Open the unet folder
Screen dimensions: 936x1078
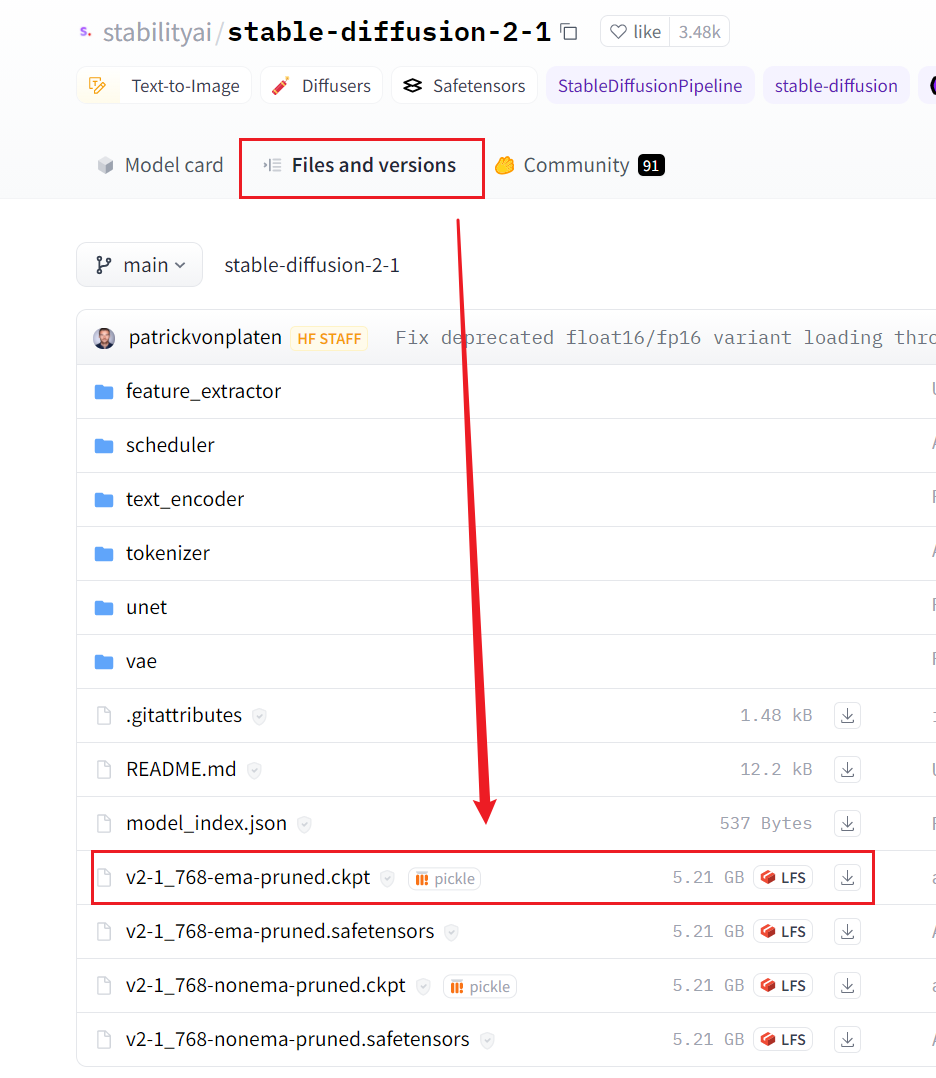(x=146, y=607)
